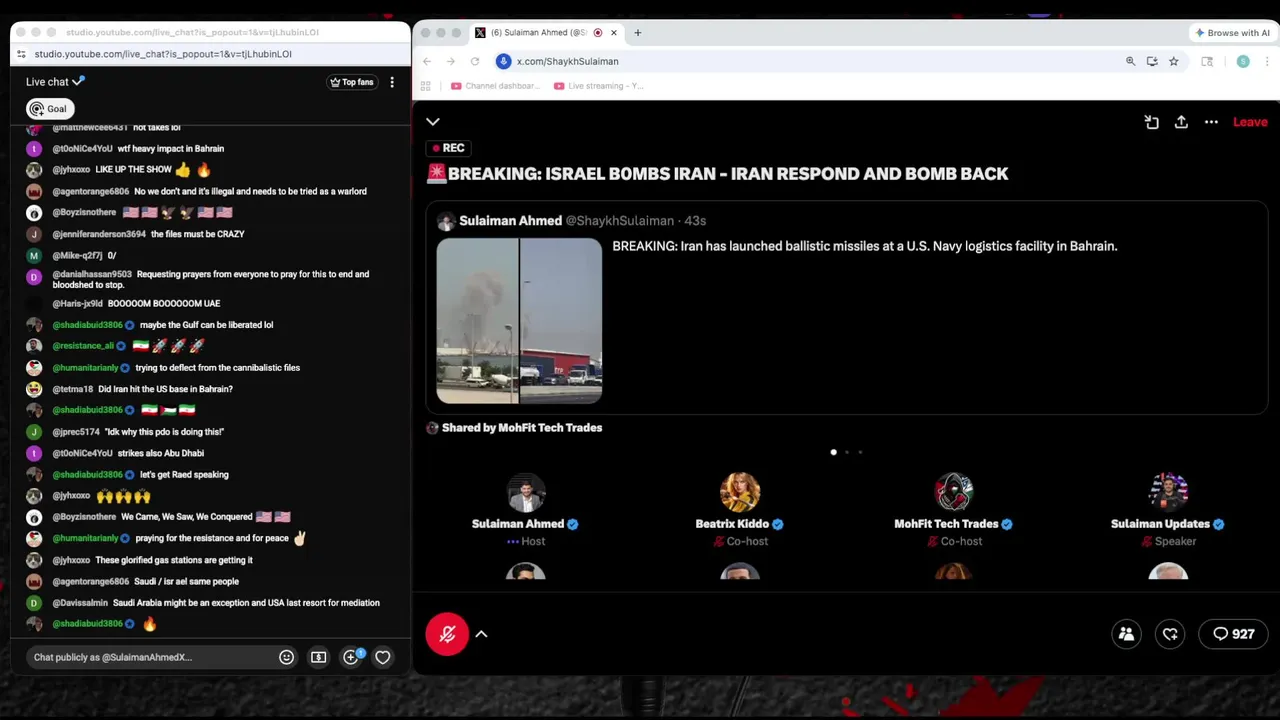Open the share Space upload icon
Image resolution: width=1280 pixels, height=720 pixels.
click(x=1181, y=122)
